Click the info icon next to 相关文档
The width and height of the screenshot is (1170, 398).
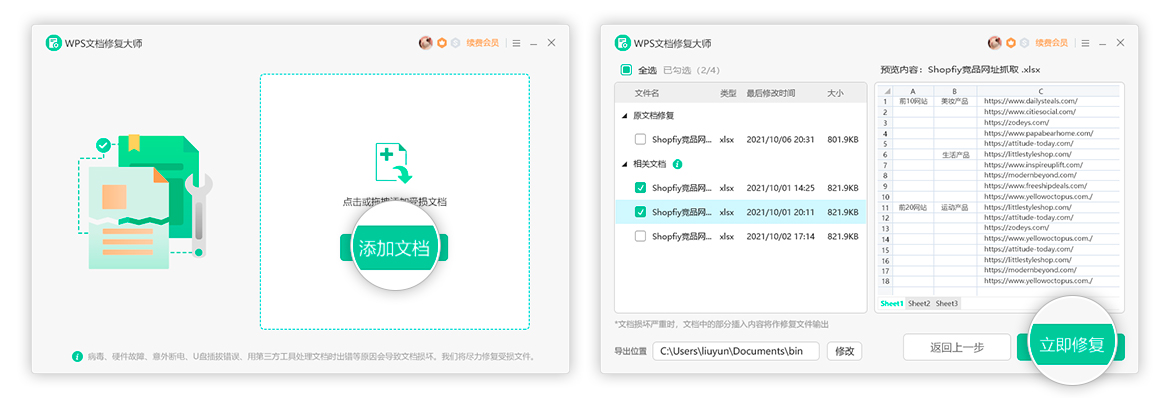click(677, 164)
